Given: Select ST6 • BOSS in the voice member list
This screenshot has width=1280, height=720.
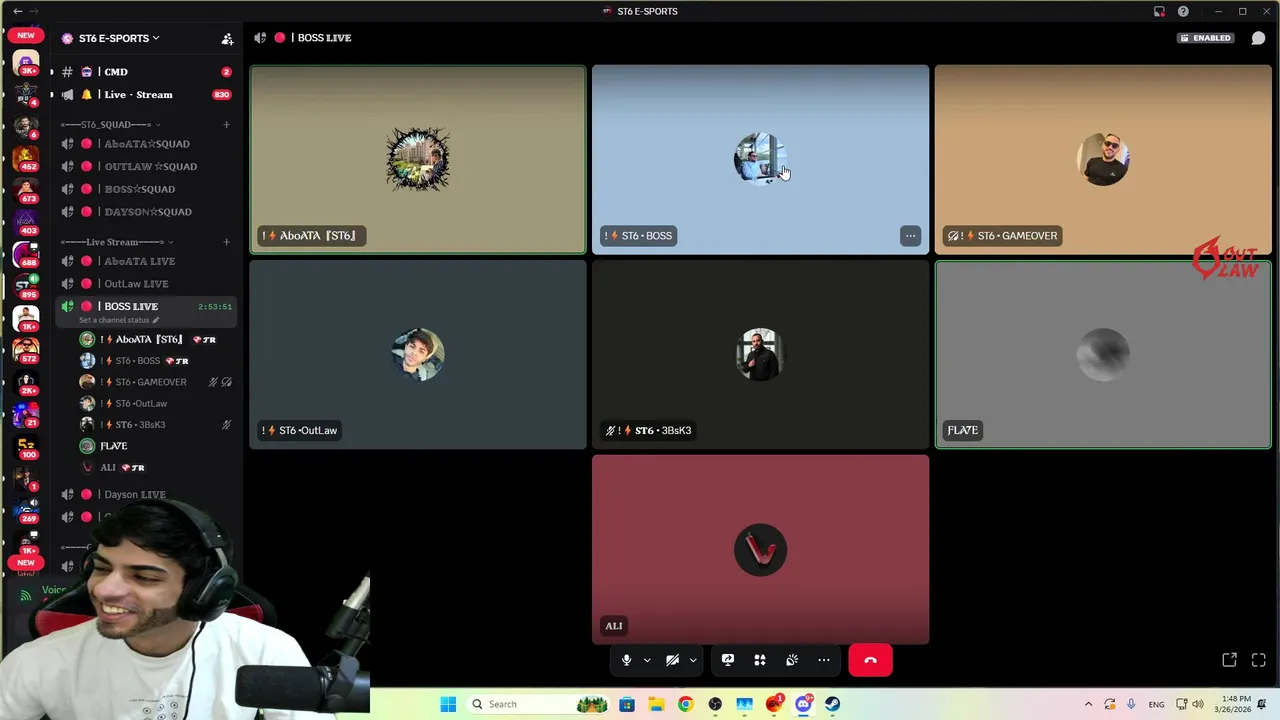Looking at the screenshot, I should 157,361.
